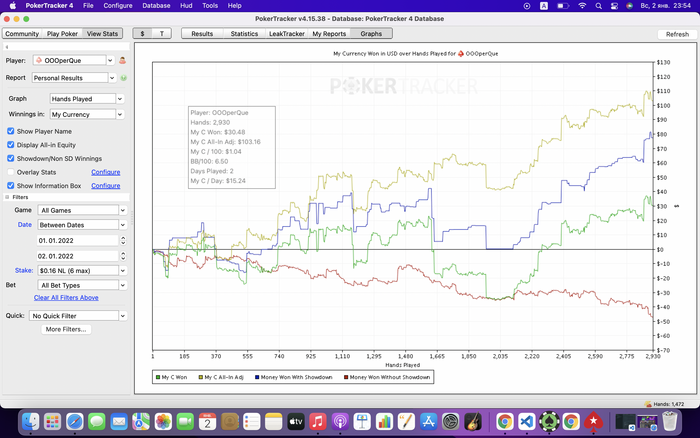Open the Hud menu
Image resolution: width=700 pixels, height=438 pixels.
[x=186, y=6]
